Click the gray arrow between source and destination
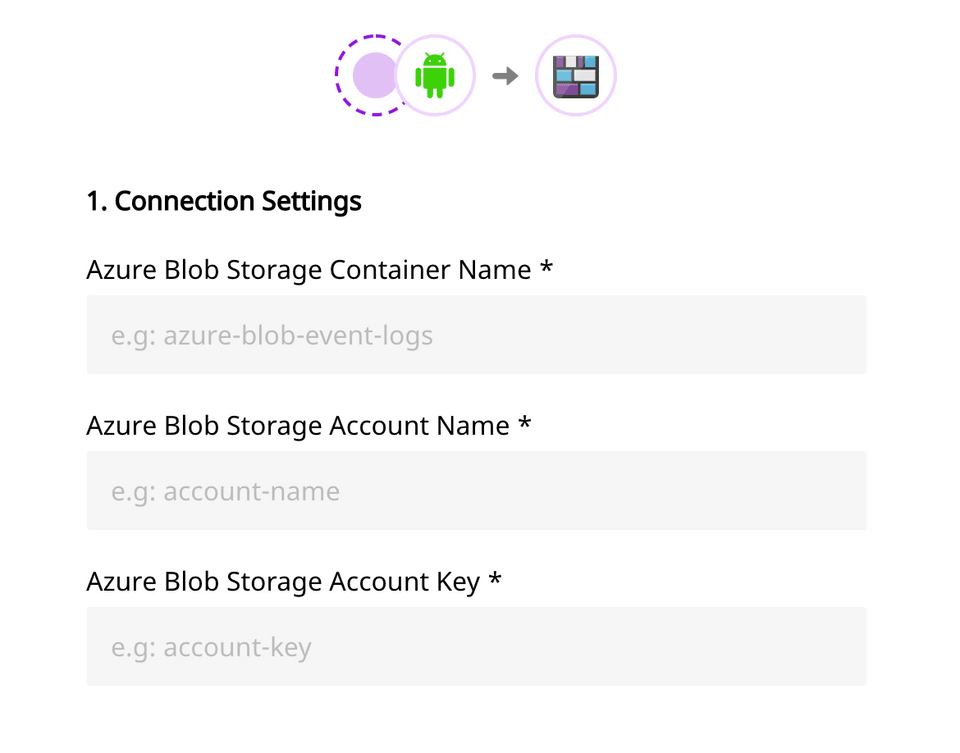Image resolution: width=960 pixels, height=753 pixels. click(x=505, y=76)
